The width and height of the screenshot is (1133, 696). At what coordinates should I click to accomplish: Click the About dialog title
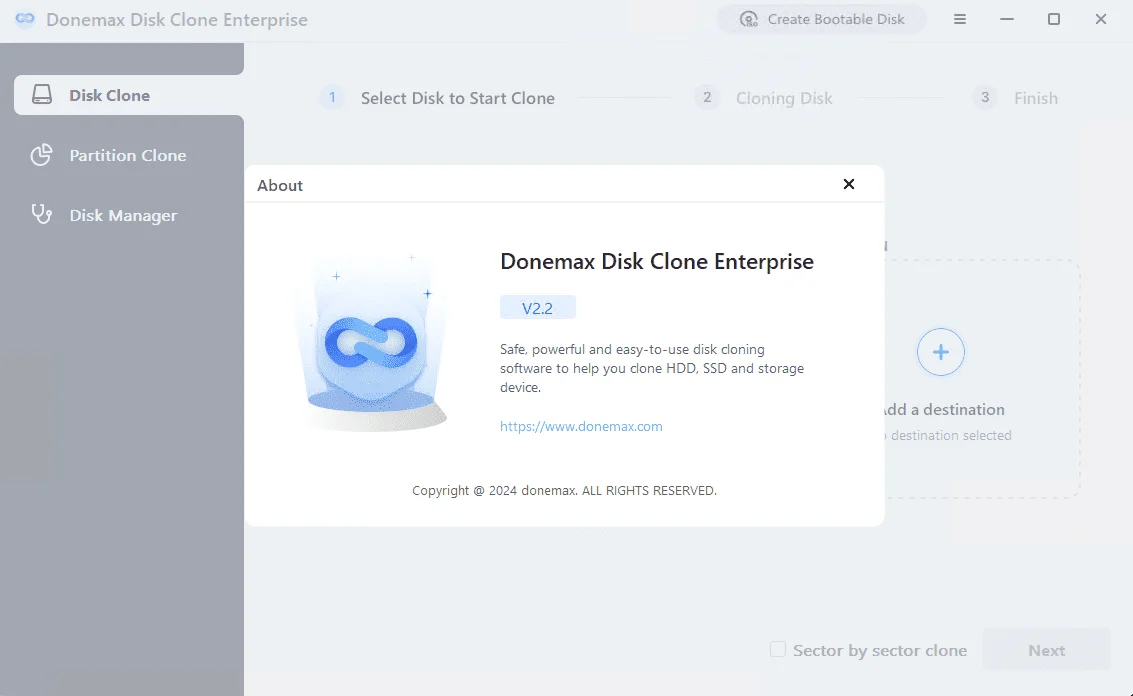[x=280, y=186]
